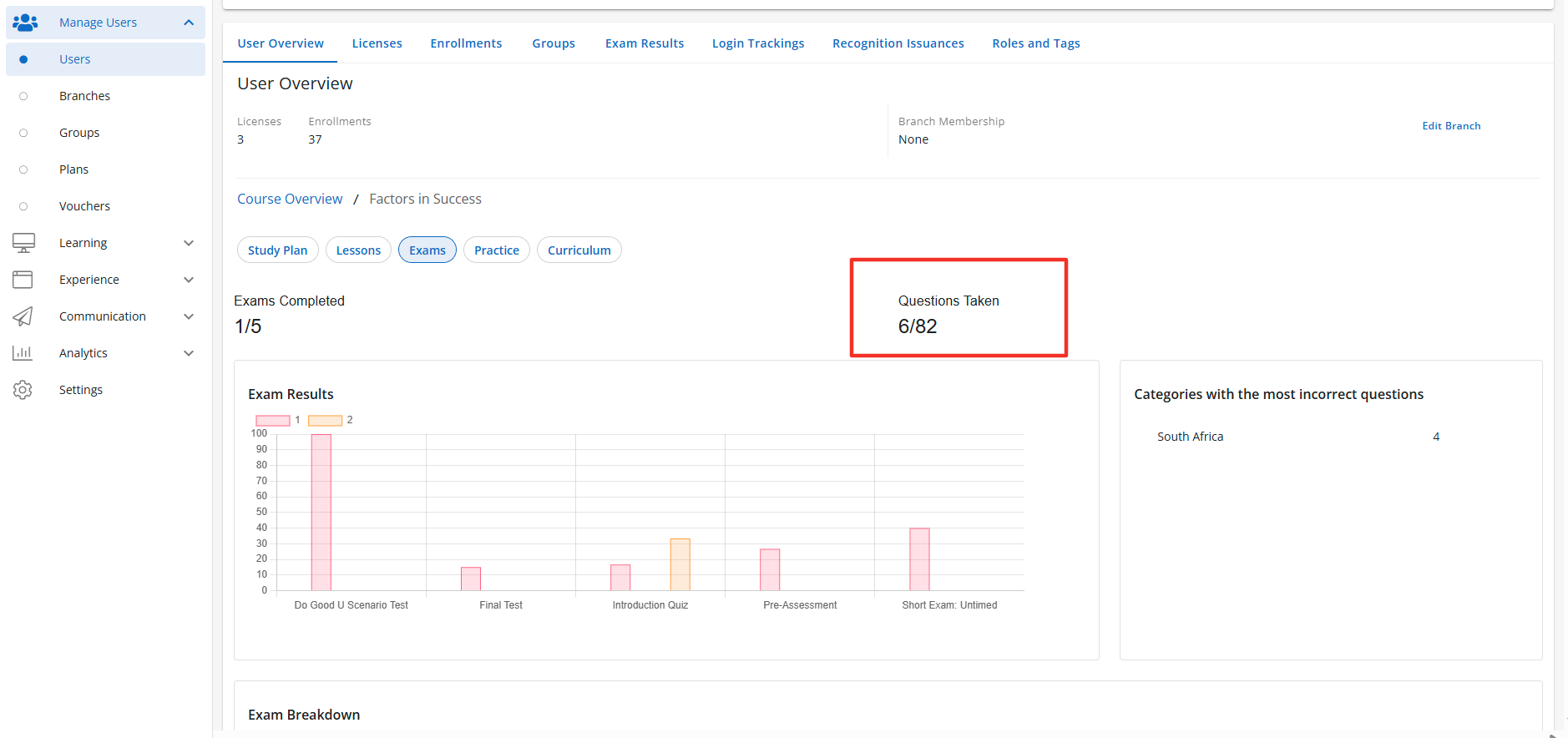Click the Learning monitor icon in sidebar

(23, 243)
